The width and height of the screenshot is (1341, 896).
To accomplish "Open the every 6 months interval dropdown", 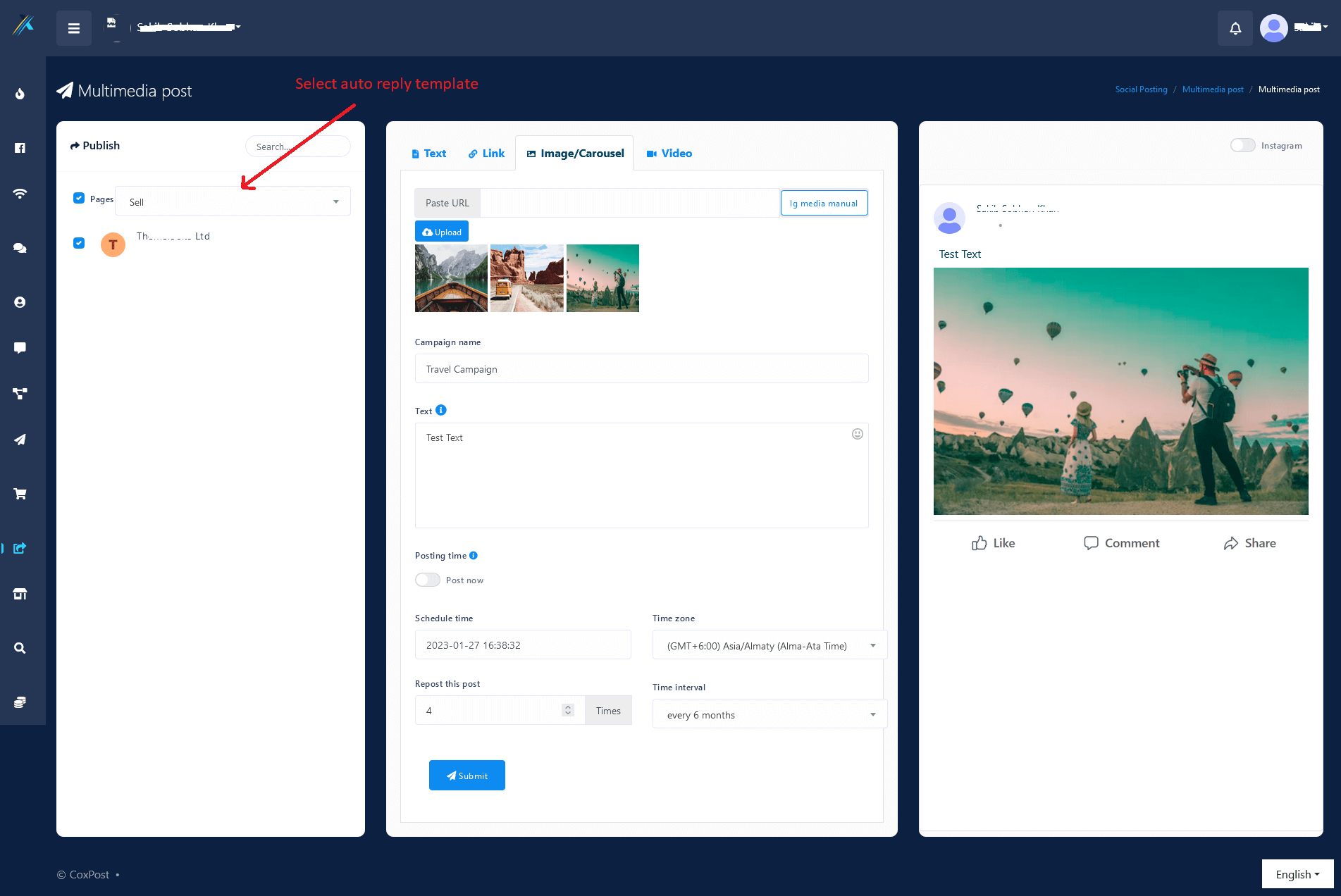I will click(x=770, y=714).
